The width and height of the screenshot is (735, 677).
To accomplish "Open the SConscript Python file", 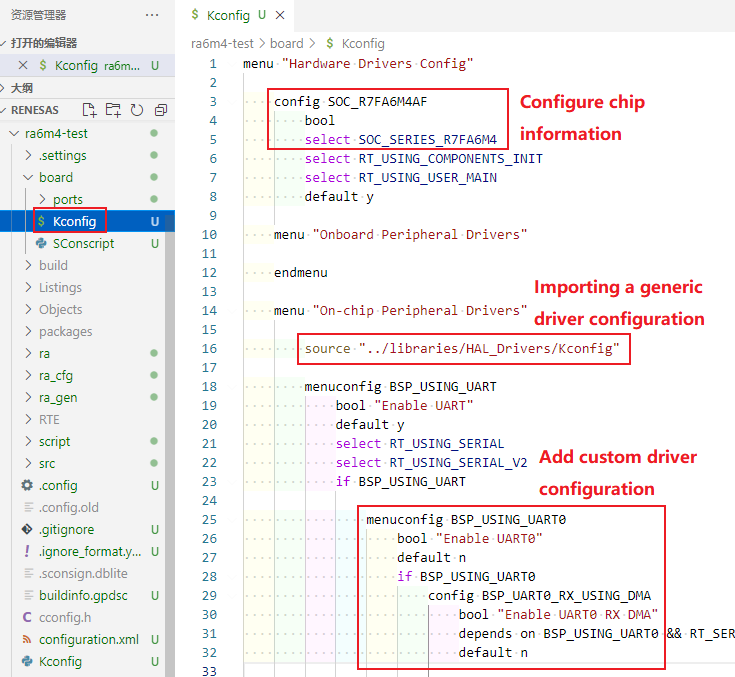I will click(x=83, y=243).
